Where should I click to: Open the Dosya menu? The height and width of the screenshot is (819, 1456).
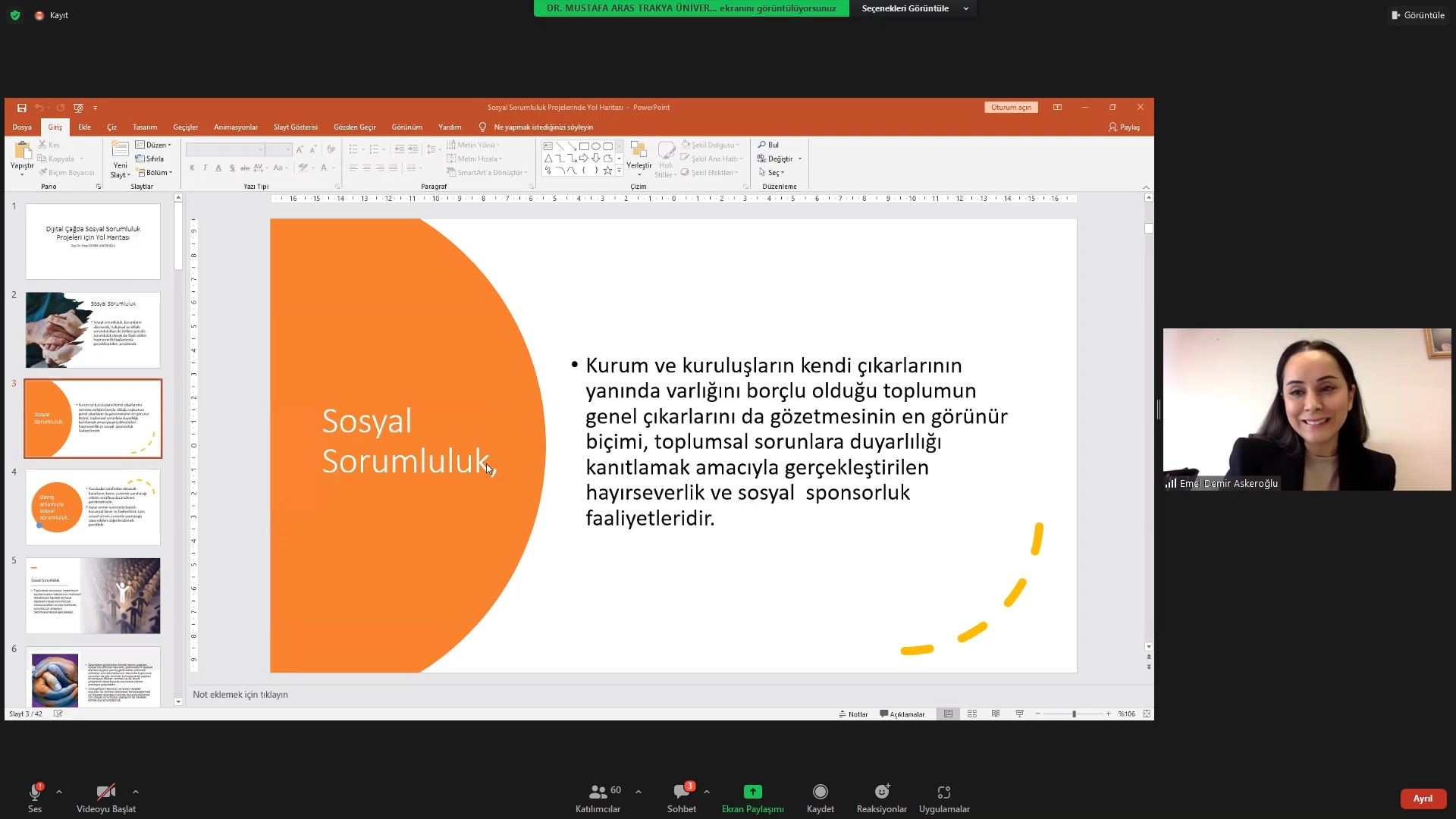pyautogui.click(x=22, y=127)
